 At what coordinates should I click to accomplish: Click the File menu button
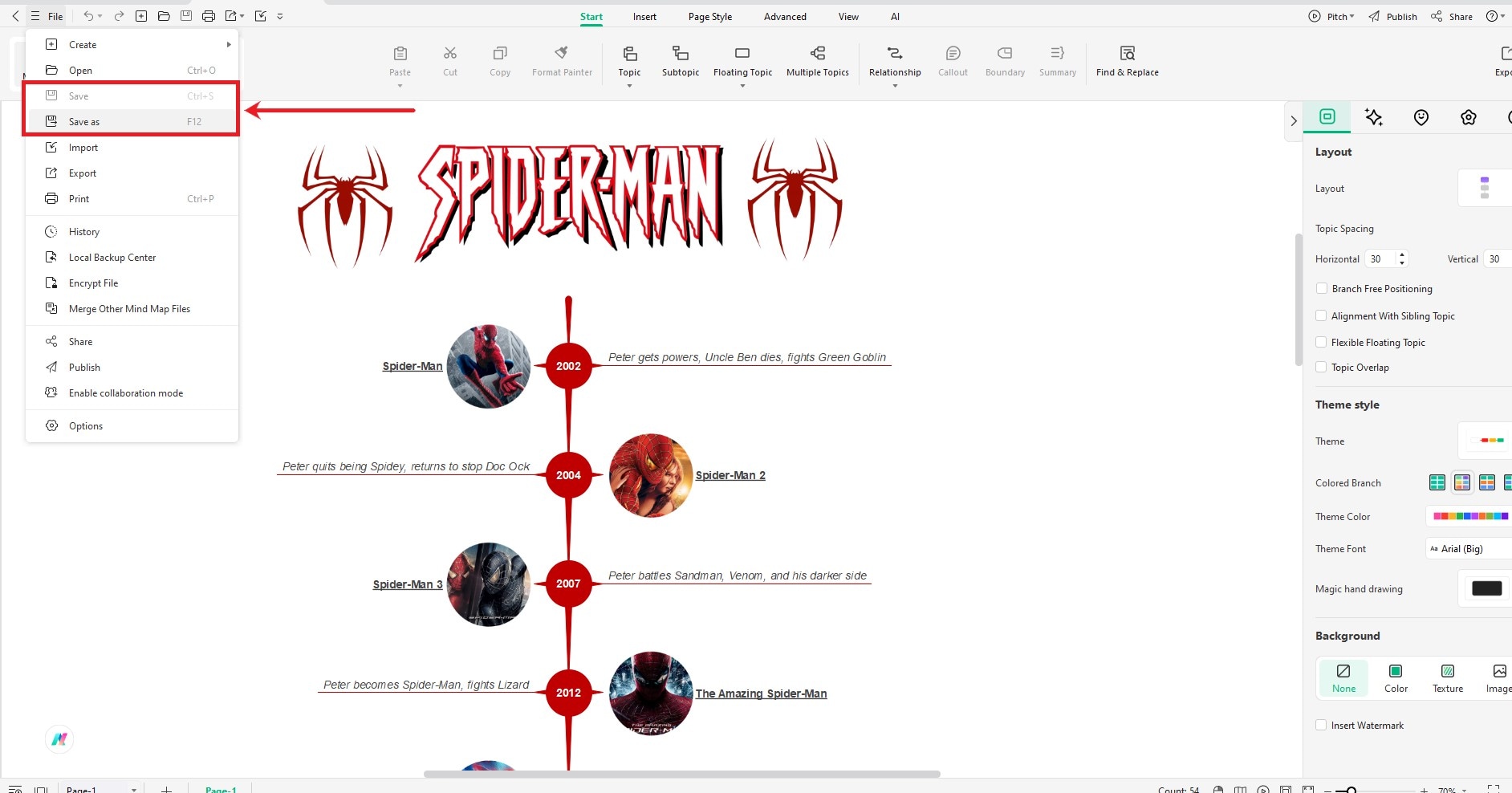47,16
